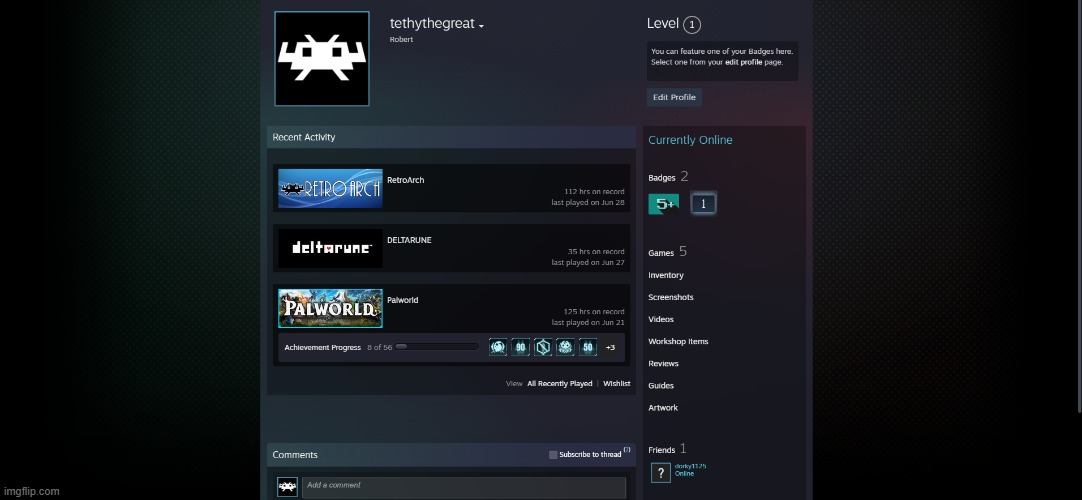View the Palworld achievement icon showing 50
Image resolution: width=1082 pixels, height=500 pixels.
(x=588, y=347)
